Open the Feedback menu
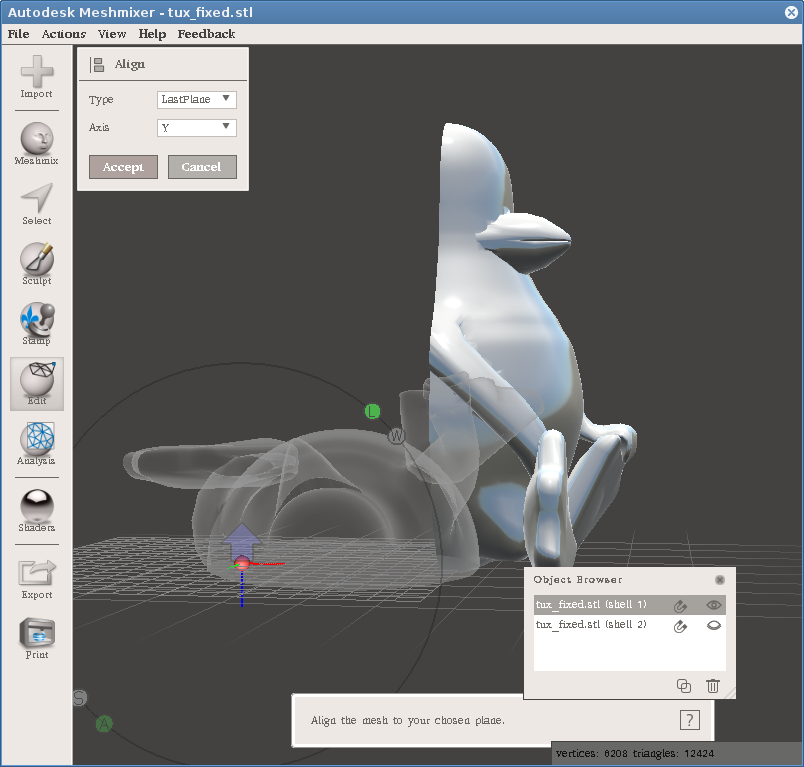This screenshot has height=767, width=804. [x=206, y=34]
